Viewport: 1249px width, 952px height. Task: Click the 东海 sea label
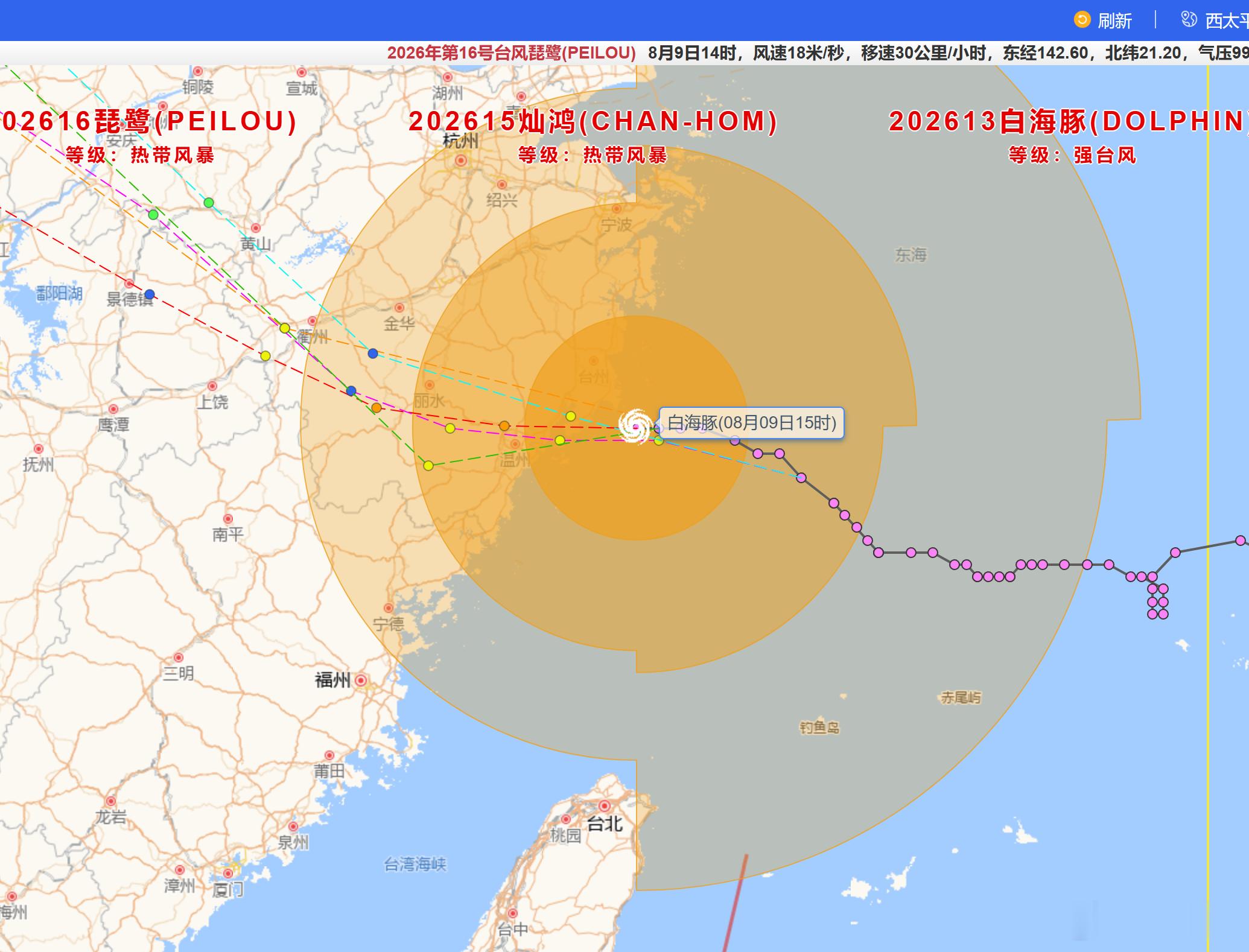point(911,255)
